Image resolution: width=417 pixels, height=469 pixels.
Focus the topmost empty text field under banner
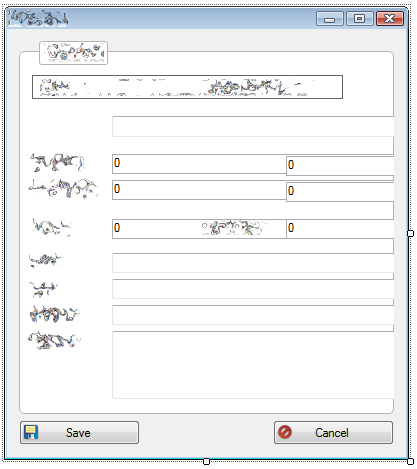(253, 126)
